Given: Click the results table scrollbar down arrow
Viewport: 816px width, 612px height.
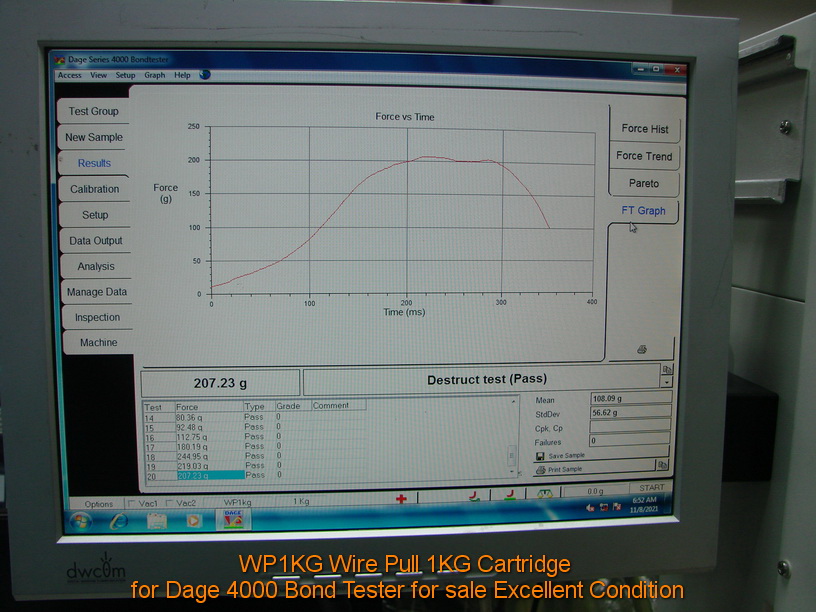Looking at the screenshot, I should click(512, 471).
